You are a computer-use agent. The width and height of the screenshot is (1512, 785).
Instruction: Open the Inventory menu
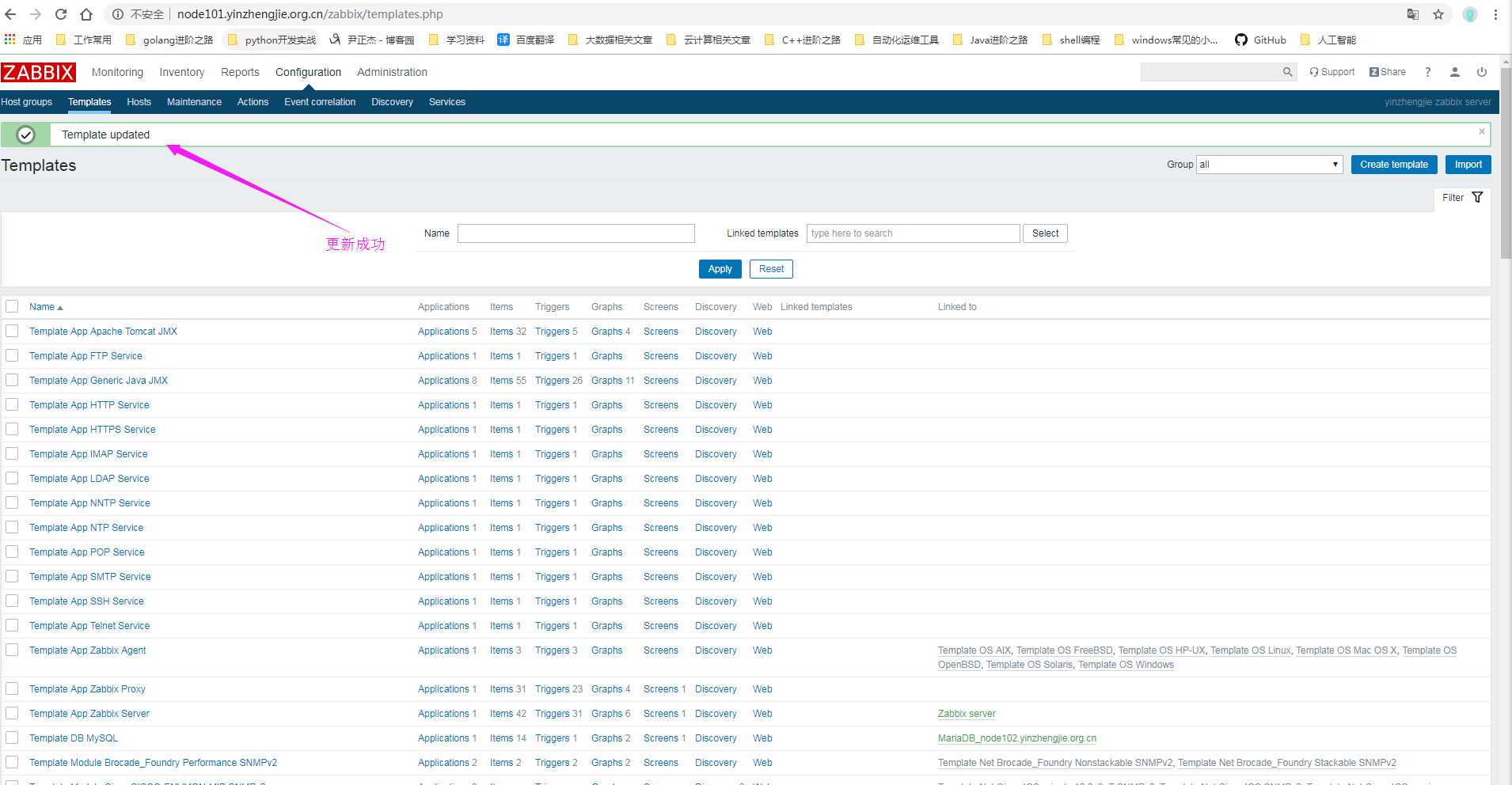(182, 72)
